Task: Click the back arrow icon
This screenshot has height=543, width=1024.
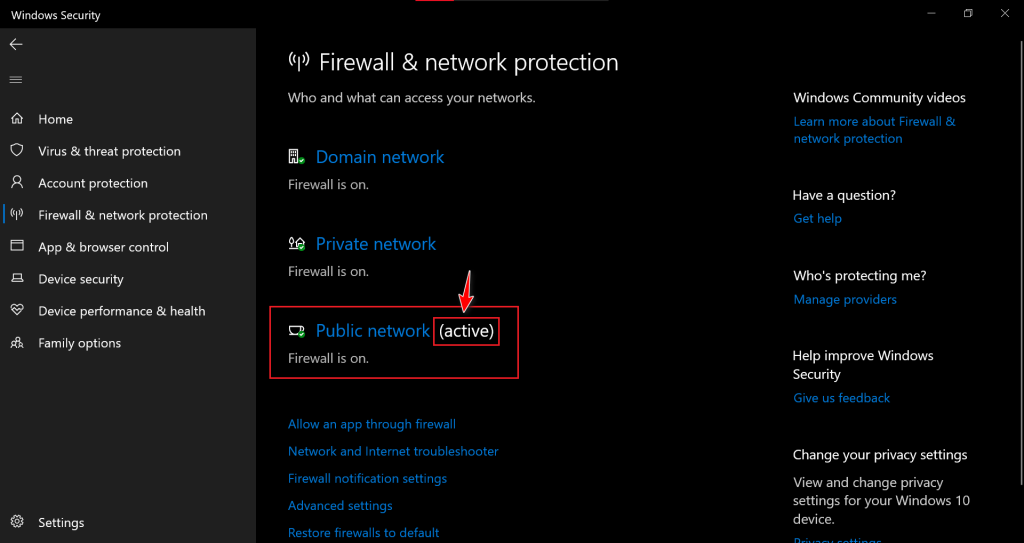Action: [x=16, y=45]
